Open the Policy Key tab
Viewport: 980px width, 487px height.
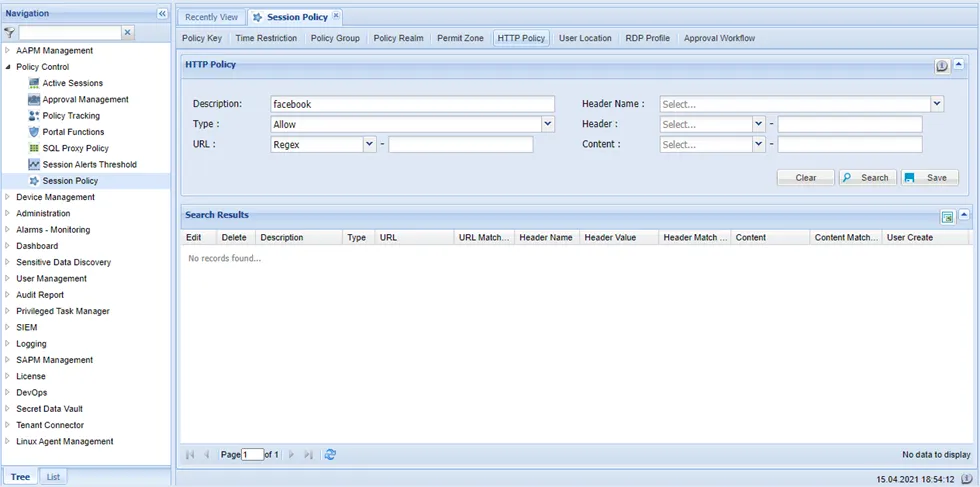click(202, 38)
